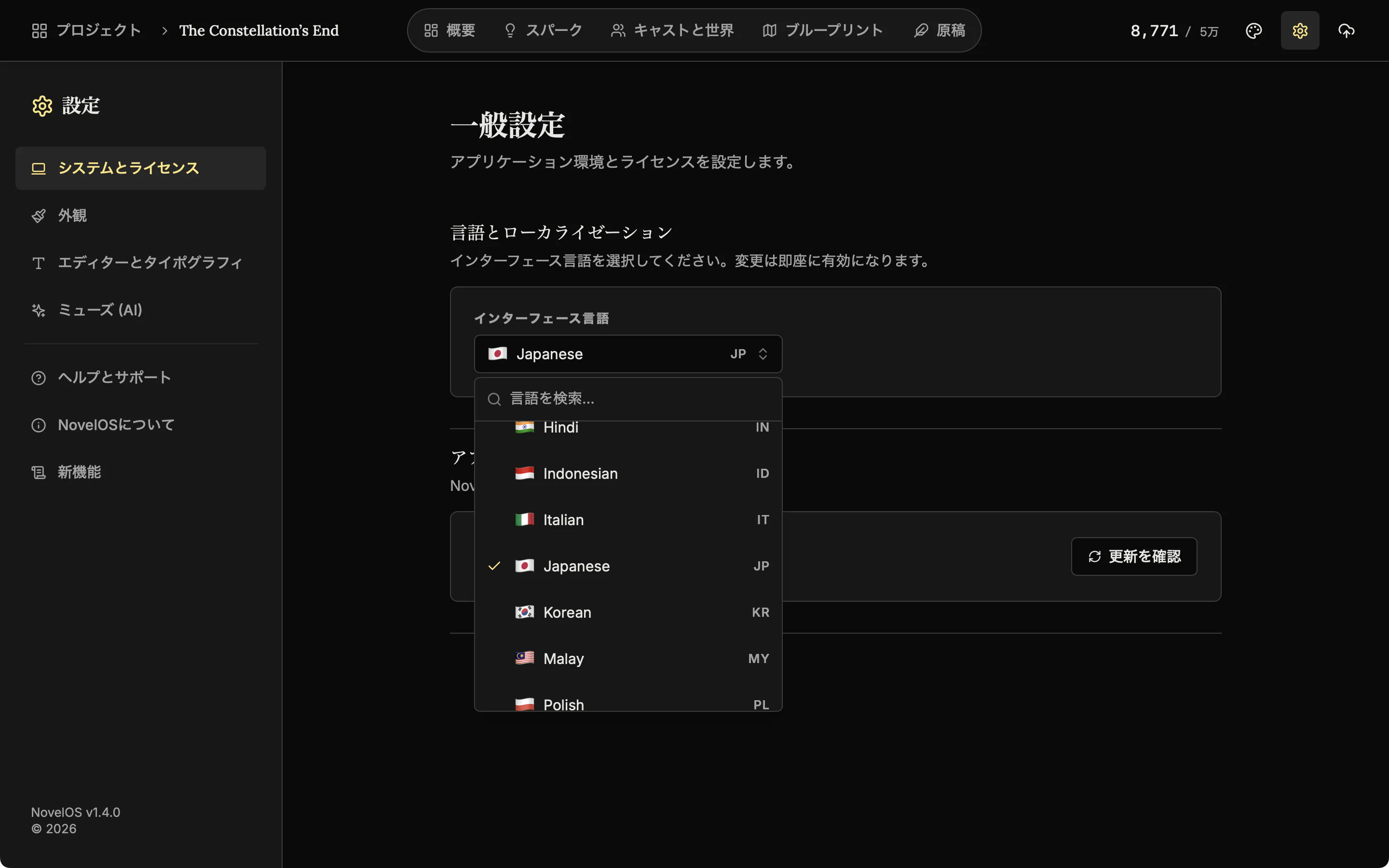This screenshot has height=868, width=1389.
Task: Click the refresh icon on 更新を確認
Action: click(1094, 556)
